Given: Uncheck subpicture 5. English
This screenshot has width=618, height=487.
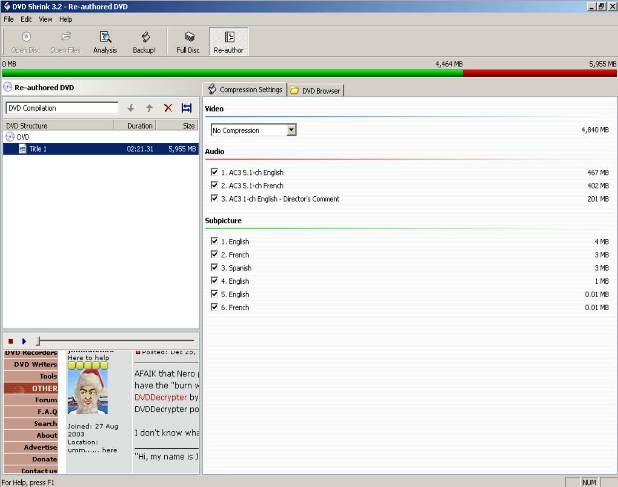Looking at the screenshot, I should tap(214, 294).
